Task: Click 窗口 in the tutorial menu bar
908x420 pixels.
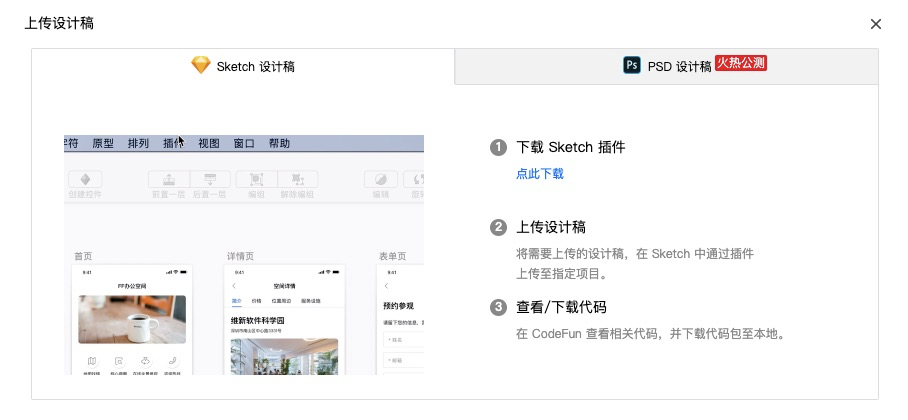Action: point(244,144)
